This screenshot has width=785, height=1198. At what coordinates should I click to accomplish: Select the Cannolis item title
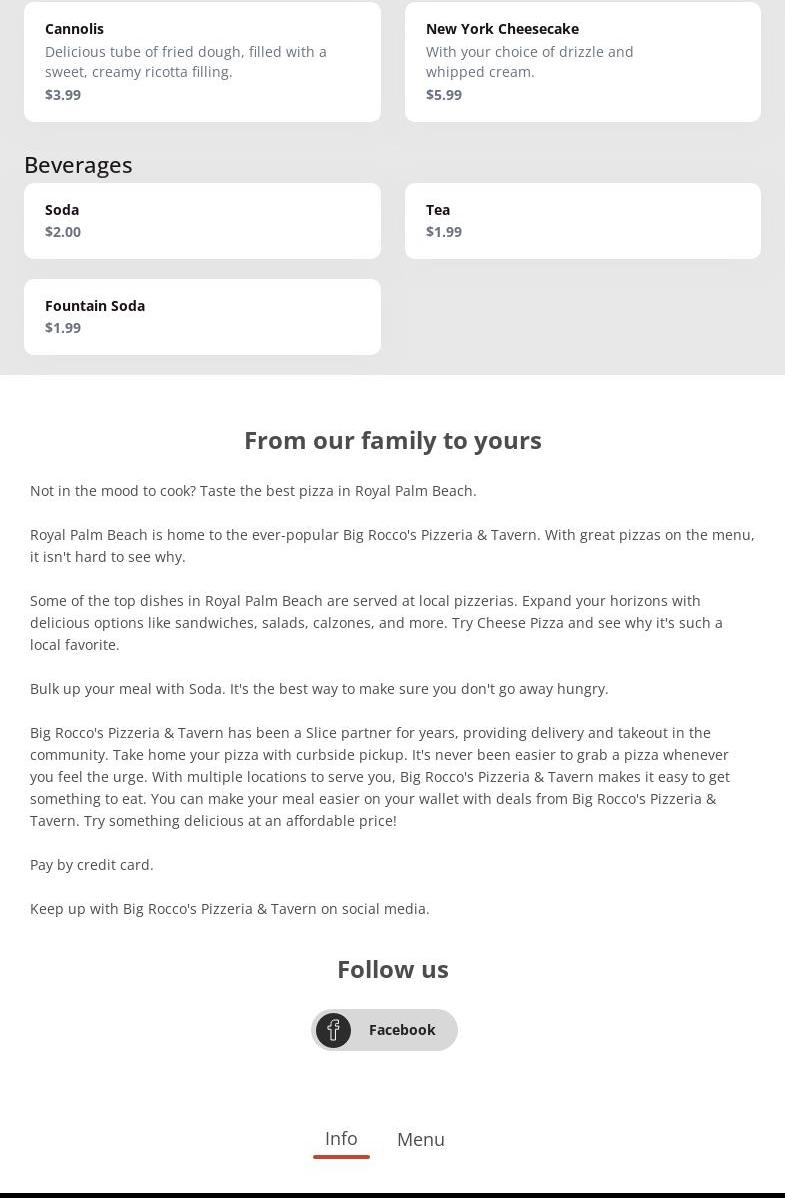pyautogui.click(x=74, y=29)
